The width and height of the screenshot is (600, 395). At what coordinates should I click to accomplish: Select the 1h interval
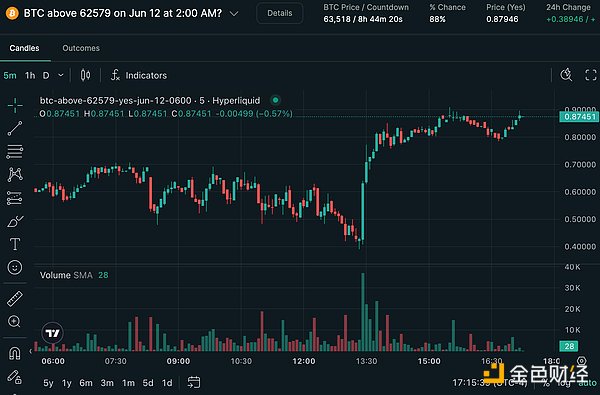coord(30,75)
